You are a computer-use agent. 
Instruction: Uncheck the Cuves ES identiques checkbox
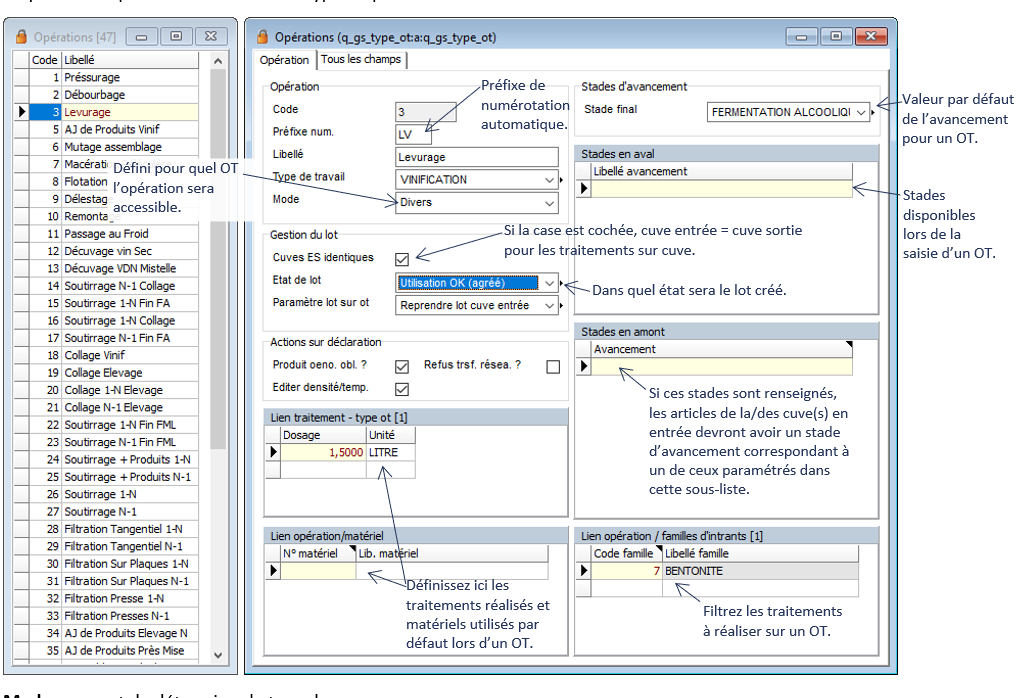tap(402, 258)
